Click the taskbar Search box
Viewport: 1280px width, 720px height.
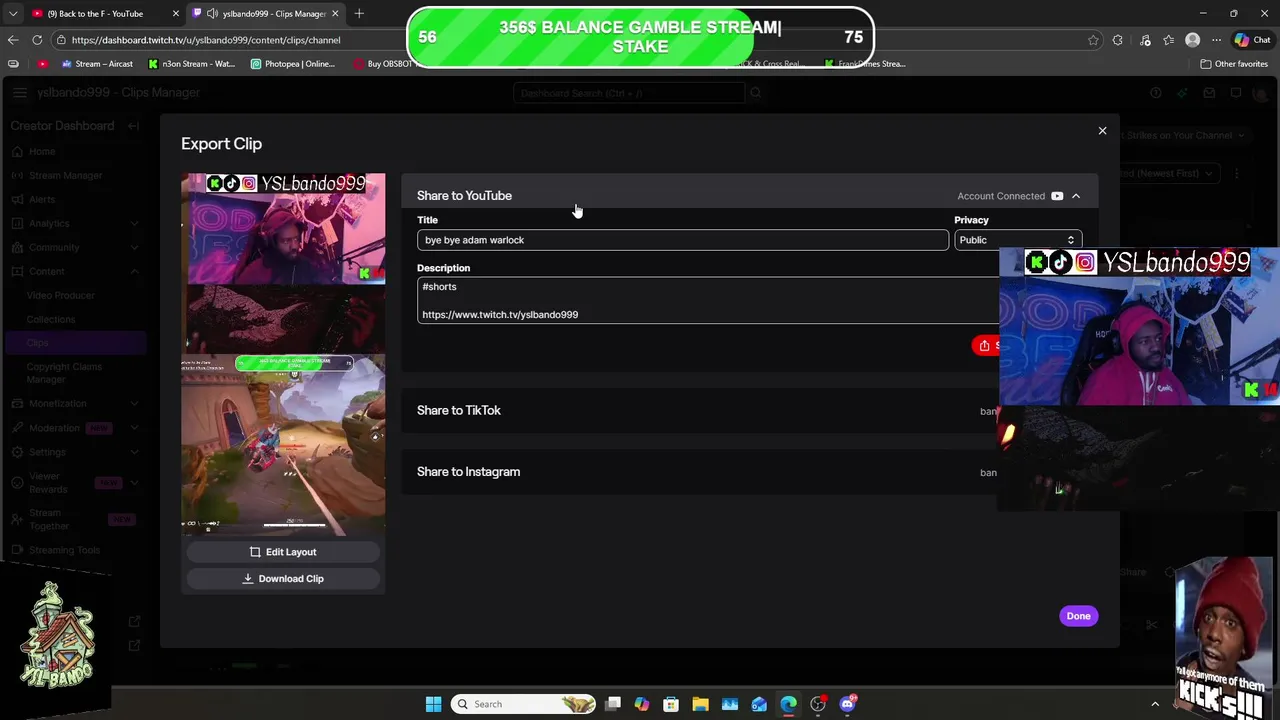523,704
